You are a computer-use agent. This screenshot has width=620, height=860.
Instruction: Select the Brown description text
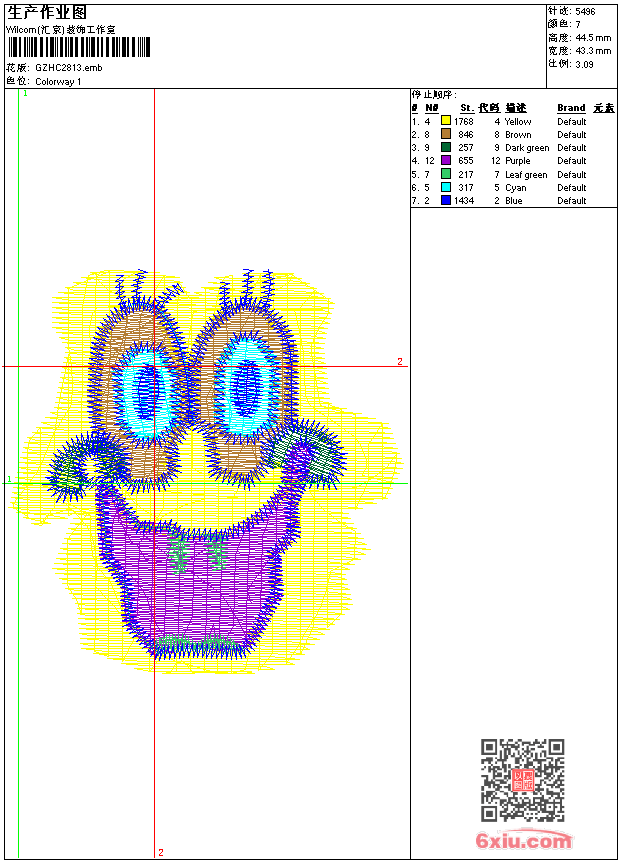coord(518,135)
